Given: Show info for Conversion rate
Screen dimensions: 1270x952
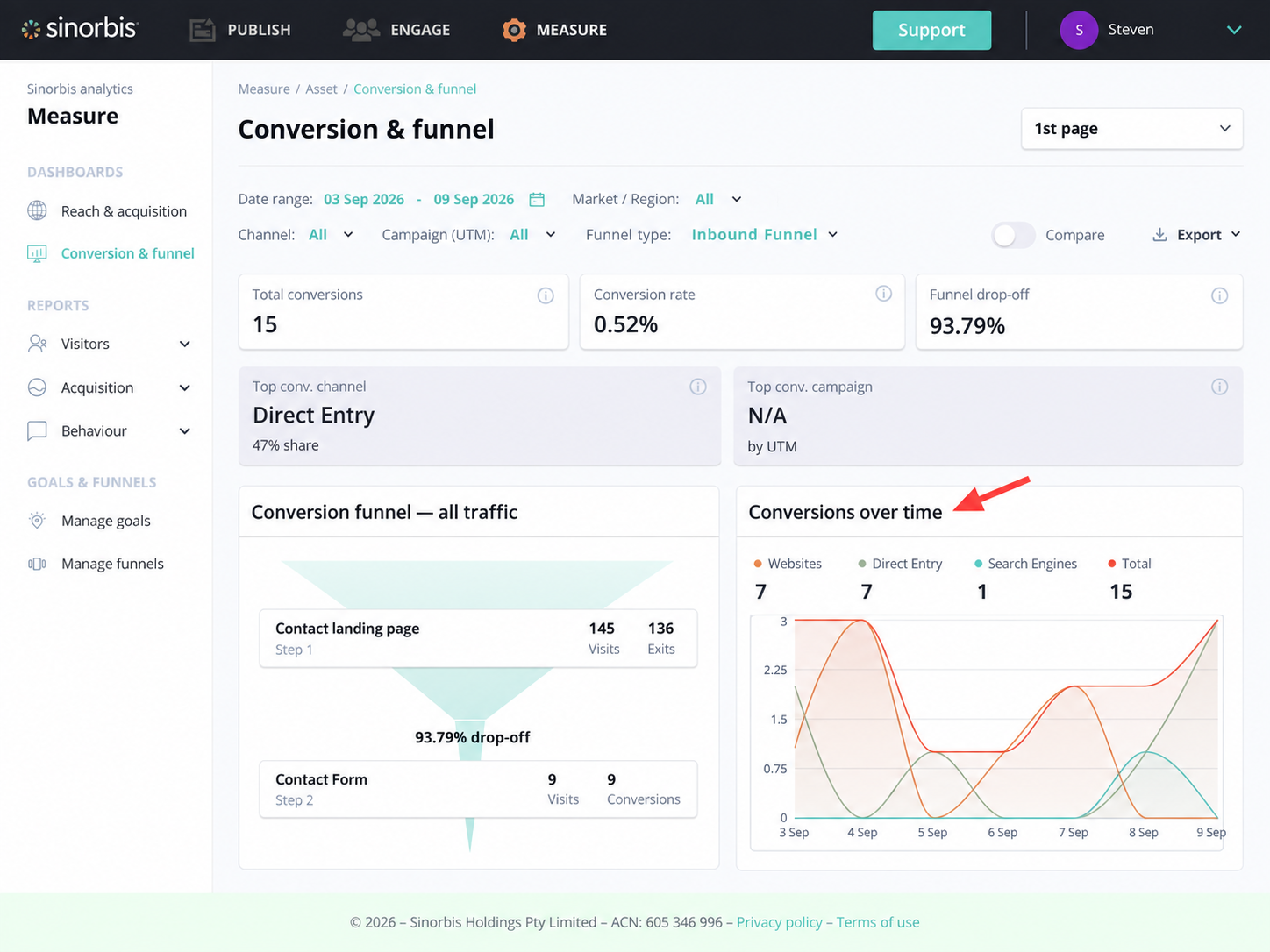Looking at the screenshot, I should pos(883,294).
